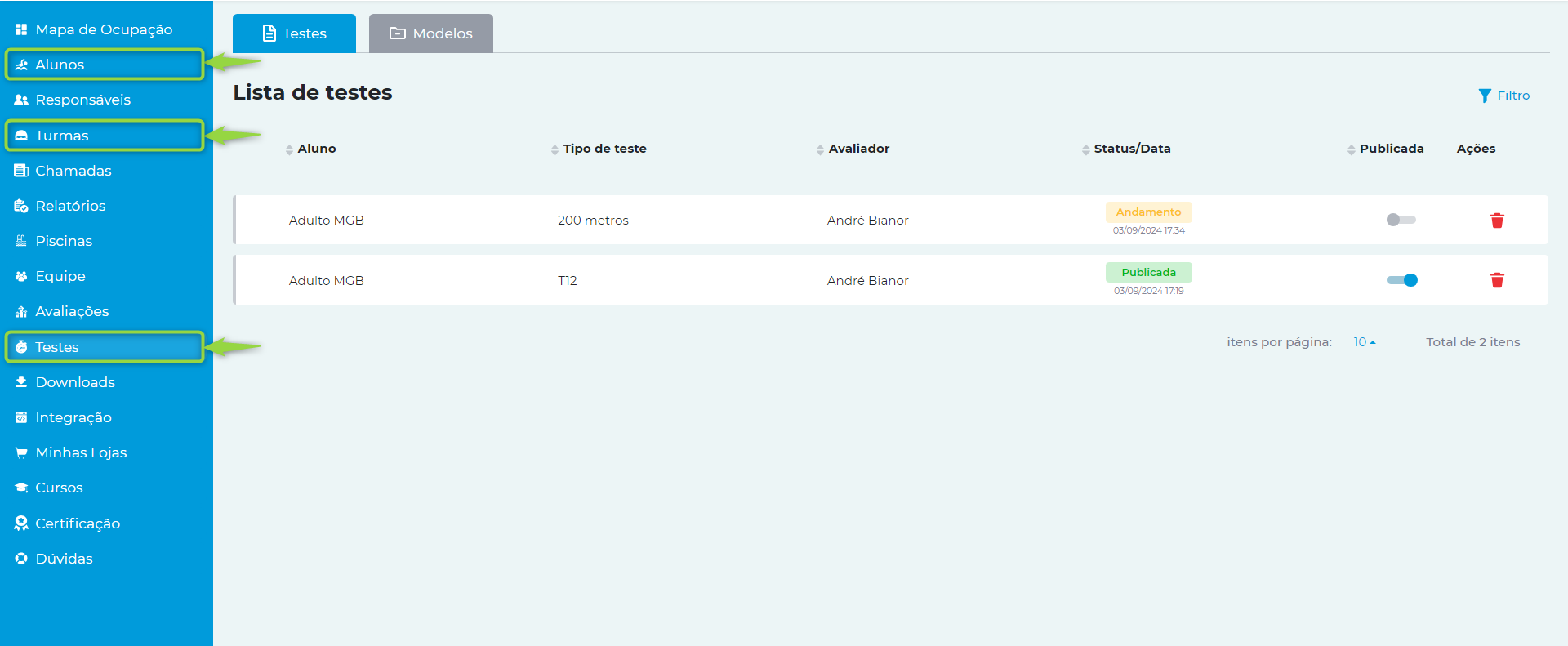Click the Andamento status badge
This screenshot has height=646, width=1568.
1148,212
